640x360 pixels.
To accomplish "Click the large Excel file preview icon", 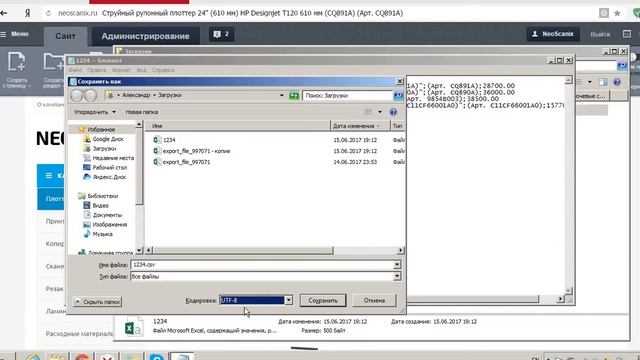I will (133, 327).
